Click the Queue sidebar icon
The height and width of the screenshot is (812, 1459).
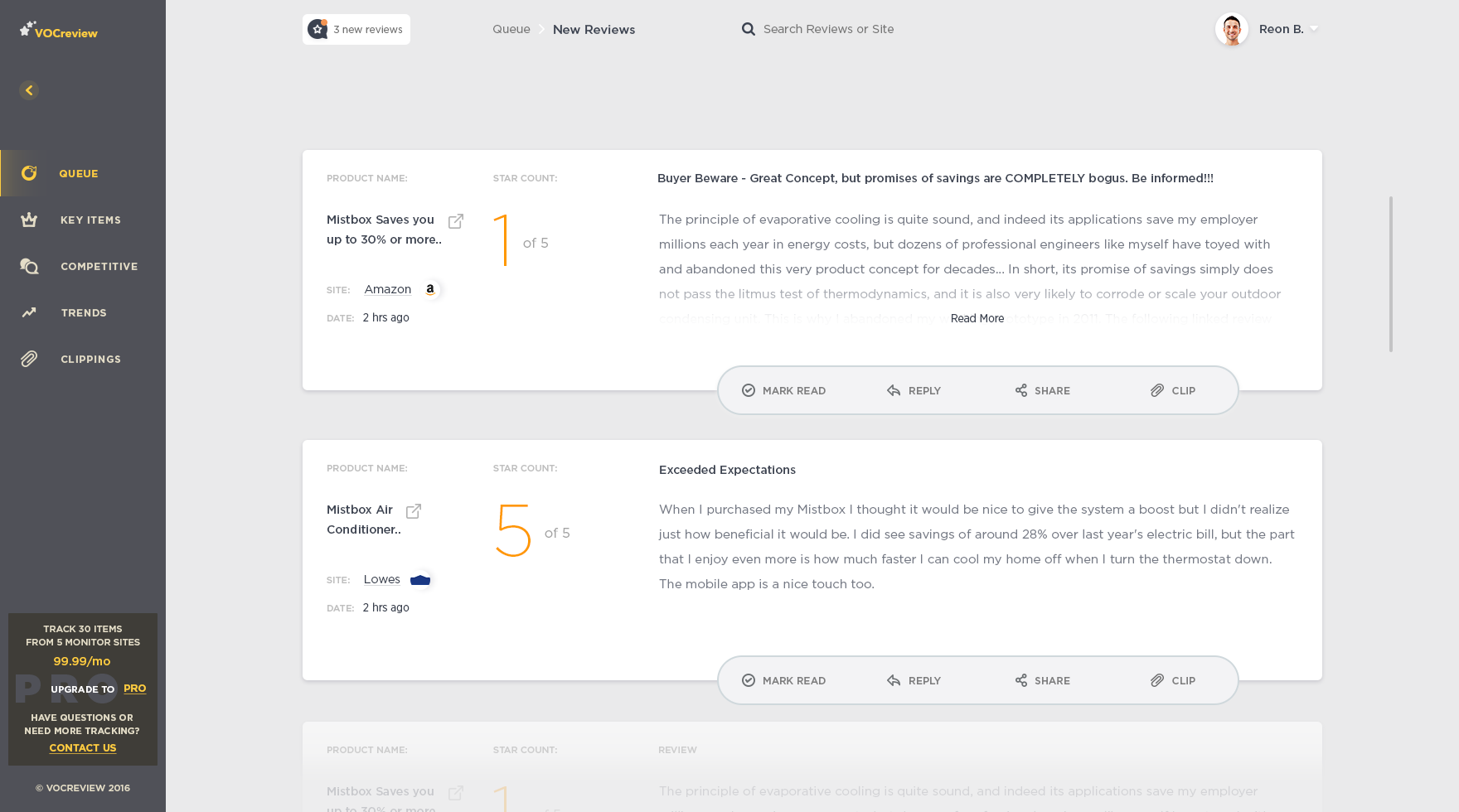29,173
